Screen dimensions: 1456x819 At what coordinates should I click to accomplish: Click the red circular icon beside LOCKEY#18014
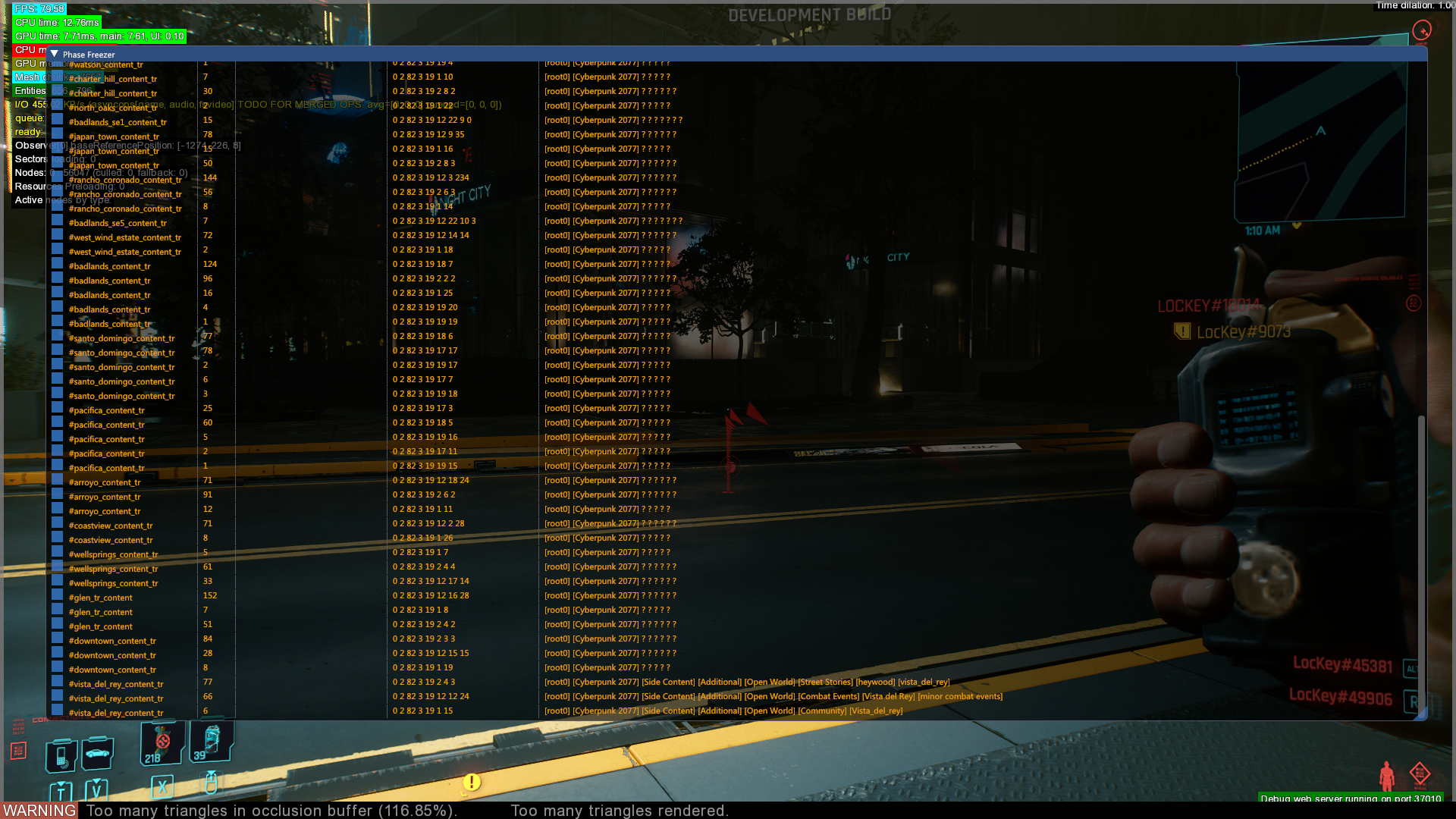[x=1414, y=303]
